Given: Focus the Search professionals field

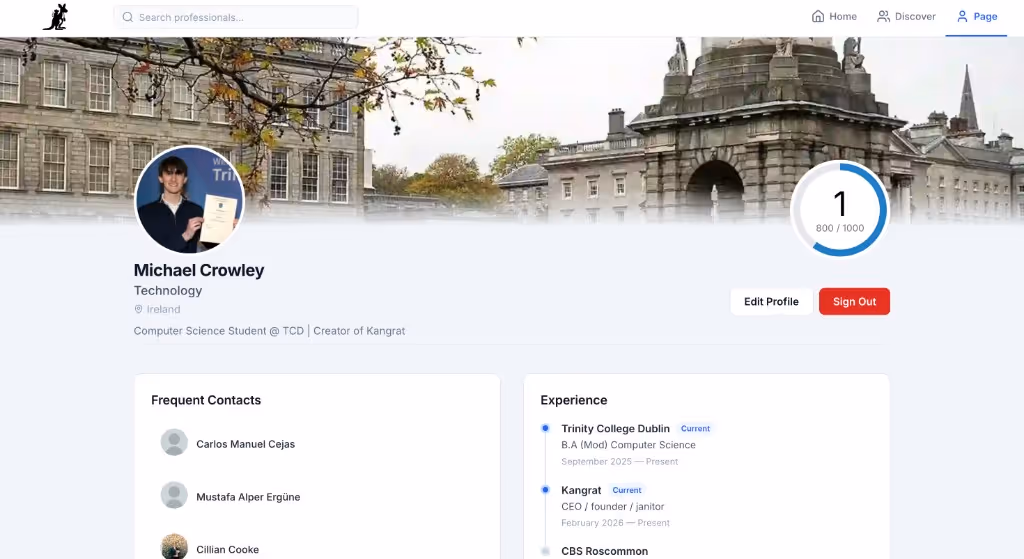Looking at the screenshot, I should [x=236, y=17].
